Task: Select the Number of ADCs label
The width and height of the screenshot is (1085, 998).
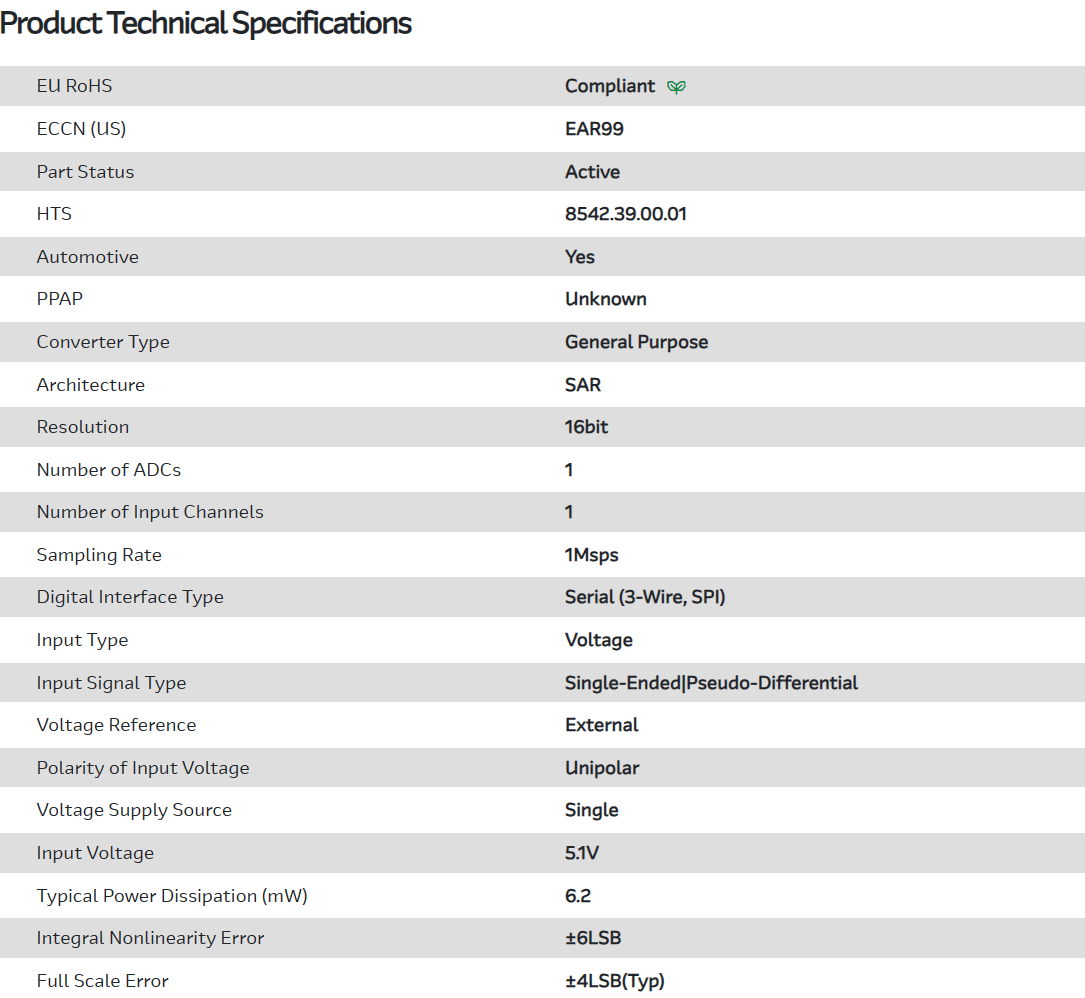Action: point(109,470)
